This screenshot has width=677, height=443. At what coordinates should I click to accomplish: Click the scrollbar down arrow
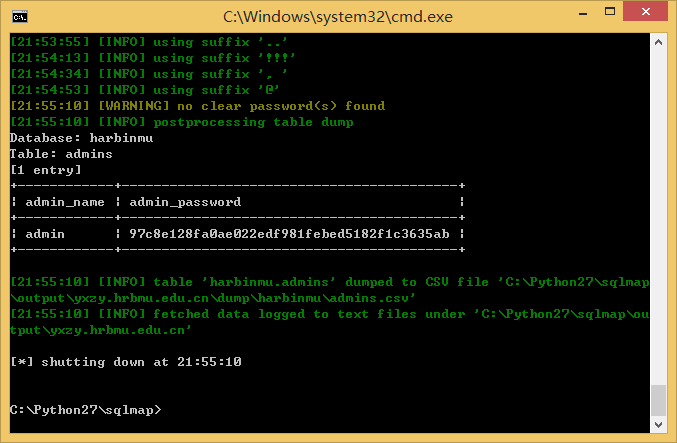pyautogui.click(x=658, y=424)
